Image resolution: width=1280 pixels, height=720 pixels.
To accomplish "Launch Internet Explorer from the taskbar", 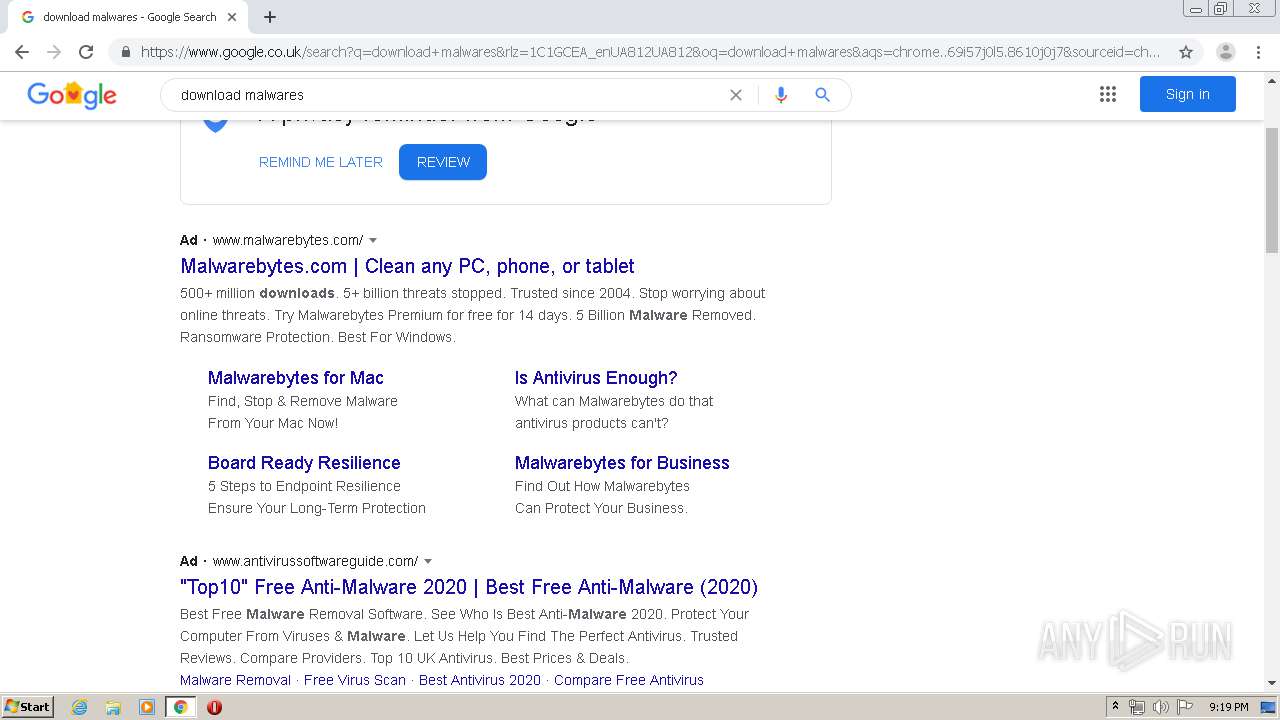I will point(80,707).
